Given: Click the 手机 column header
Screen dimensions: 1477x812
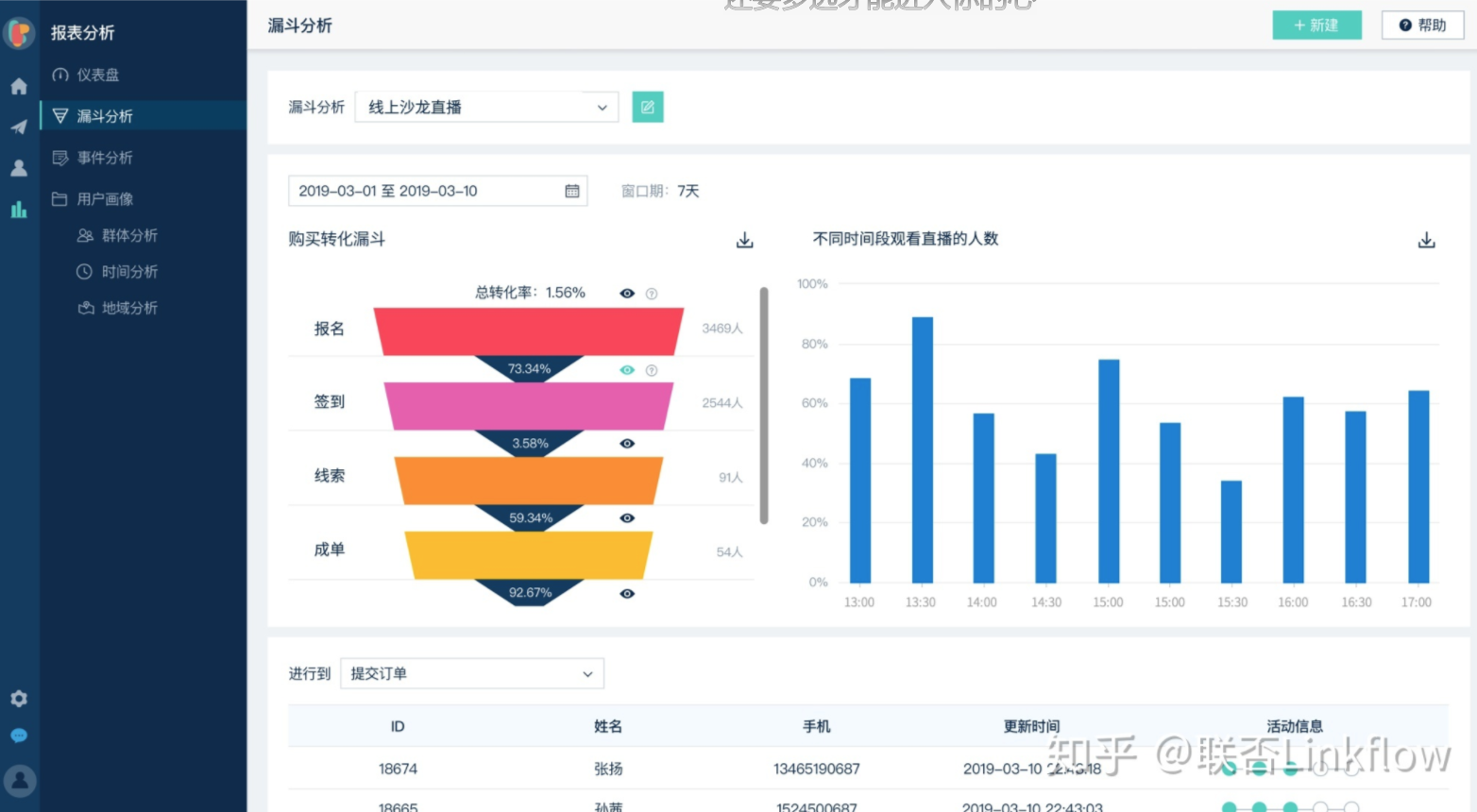Looking at the screenshot, I should coord(817,727).
